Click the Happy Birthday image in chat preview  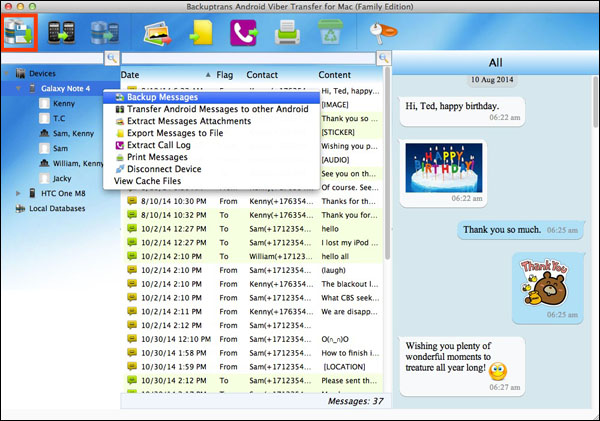click(444, 168)
